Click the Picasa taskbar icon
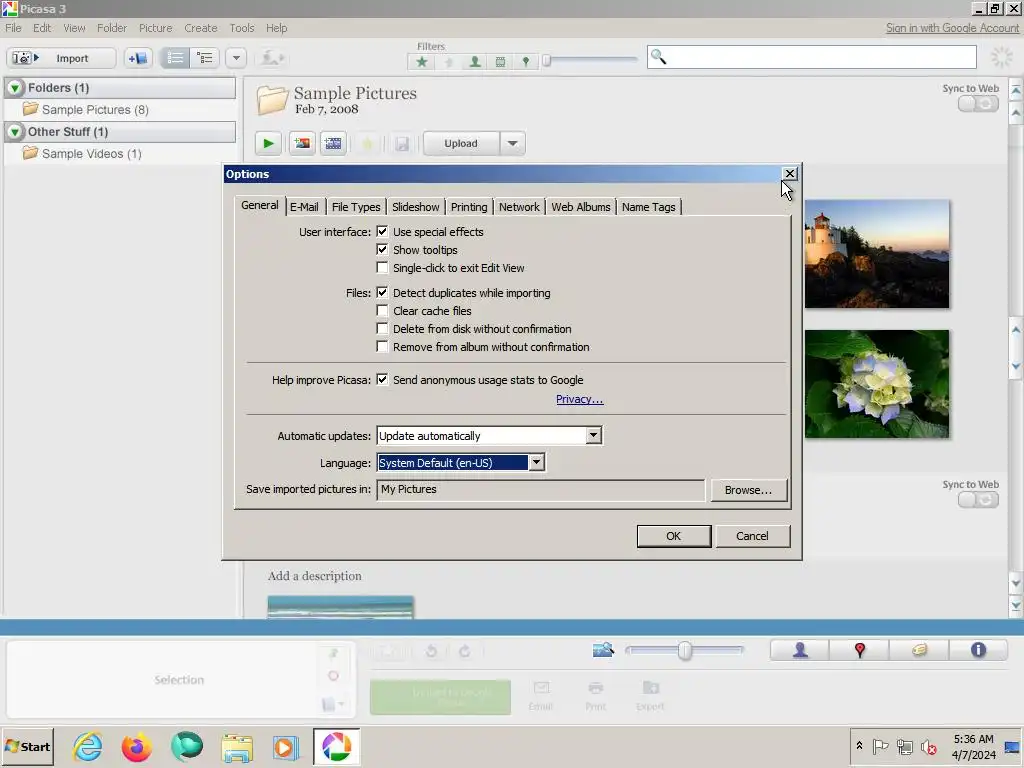The height and width of the screenshot is (768, 1024). [336, 747]
